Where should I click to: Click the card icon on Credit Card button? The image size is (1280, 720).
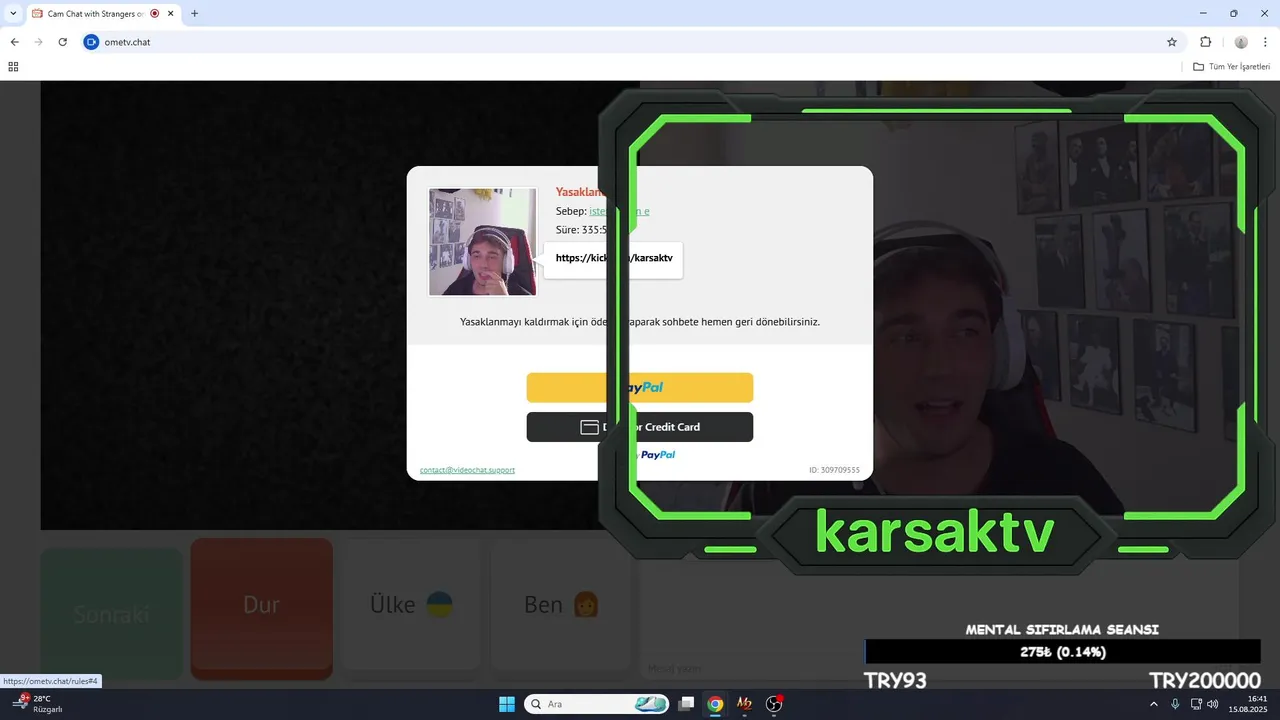click(x=589, y=427)
